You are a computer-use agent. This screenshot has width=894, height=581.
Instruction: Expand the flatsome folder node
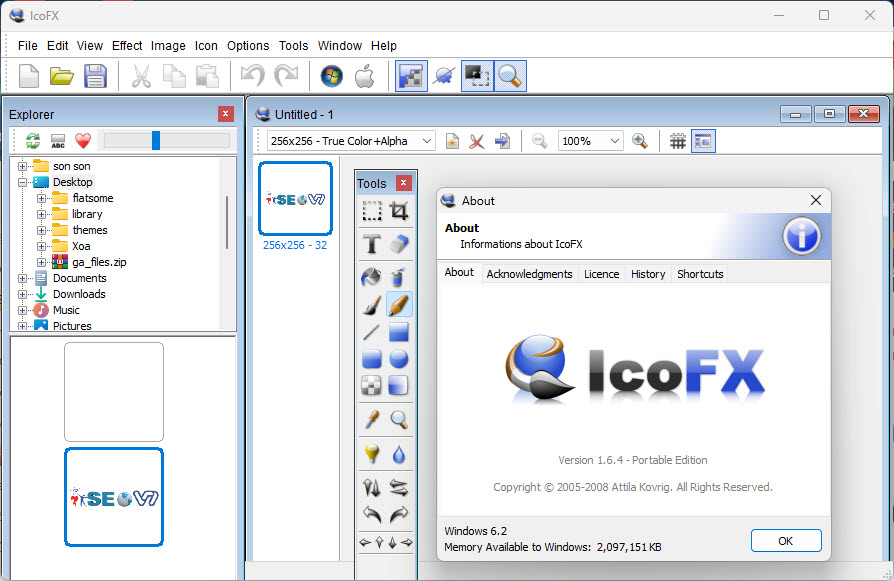click(x=41, y=198)
